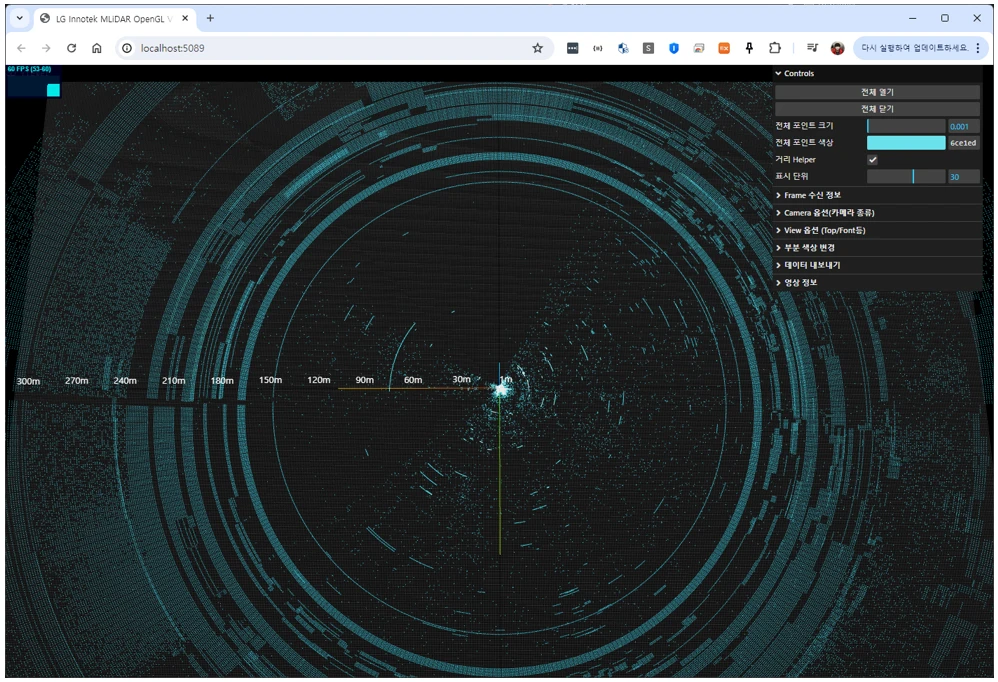View site information for localhost

click(127, 48)
